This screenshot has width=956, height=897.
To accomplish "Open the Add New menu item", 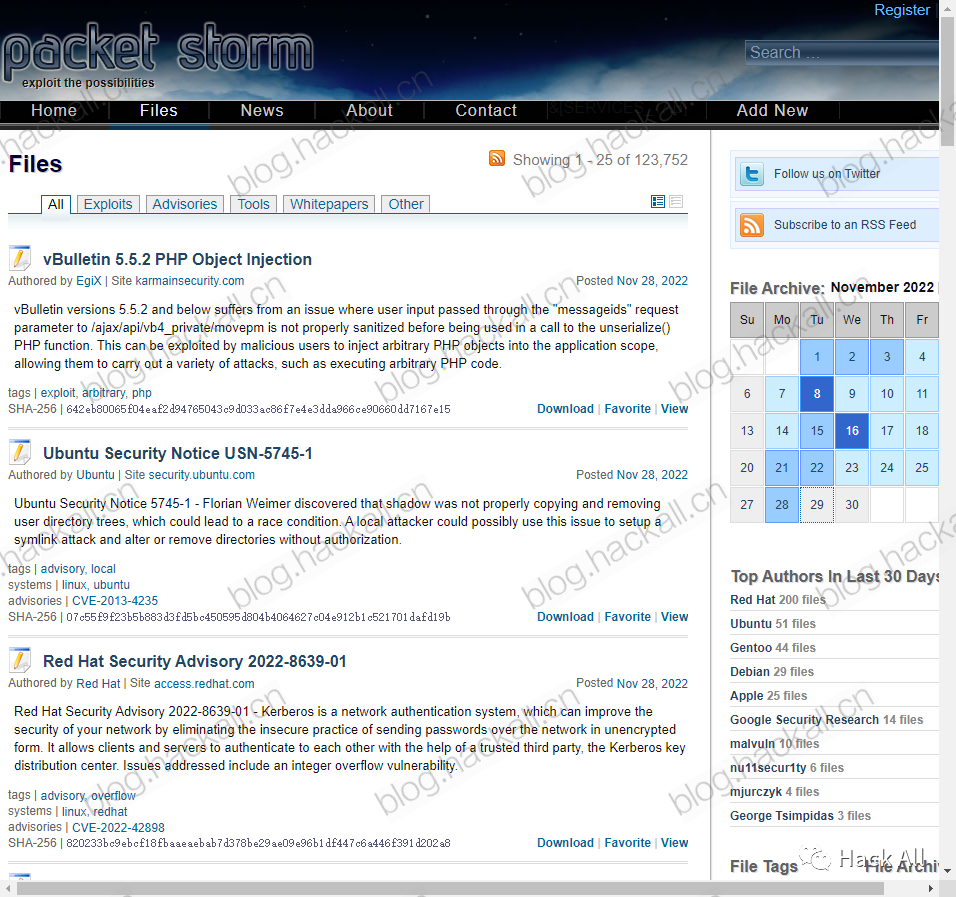I will pos(772,110).
